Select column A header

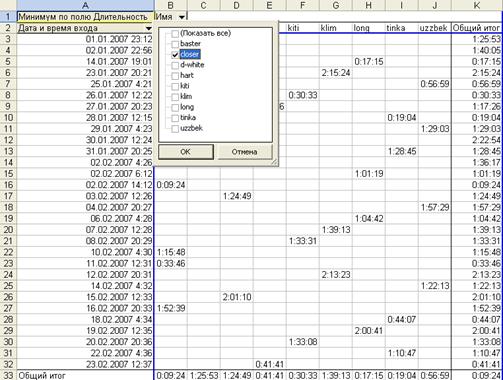point(85,5)
